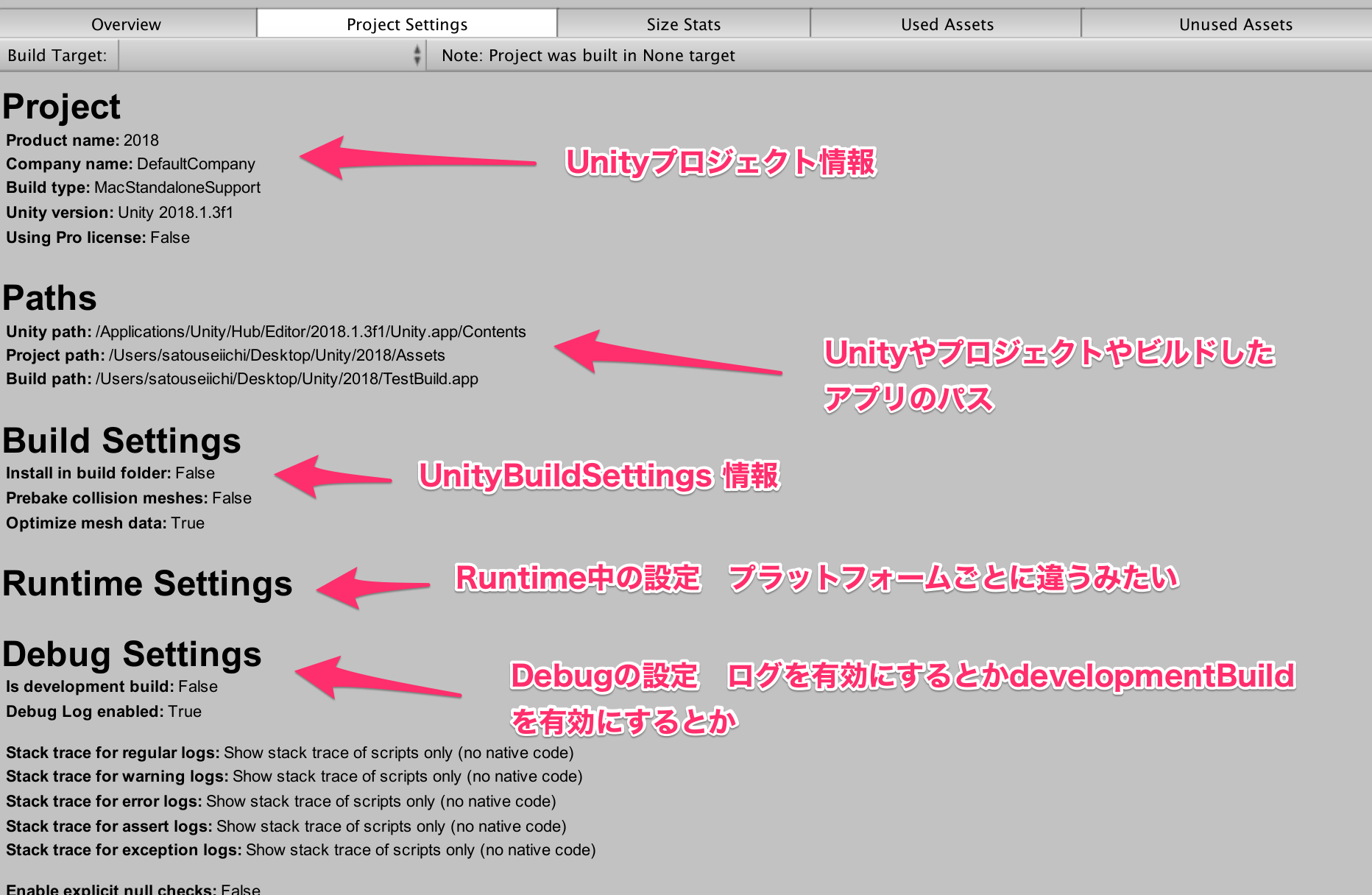Select the 'Stack trace for regular logs' line
This screenshot has height=895, width=1372.
(290, 752)
